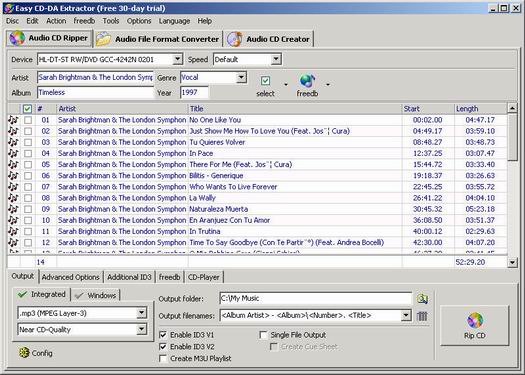Switch to Audio File Format Converter tab
525x375 pixels.
[x=157, y=39]
